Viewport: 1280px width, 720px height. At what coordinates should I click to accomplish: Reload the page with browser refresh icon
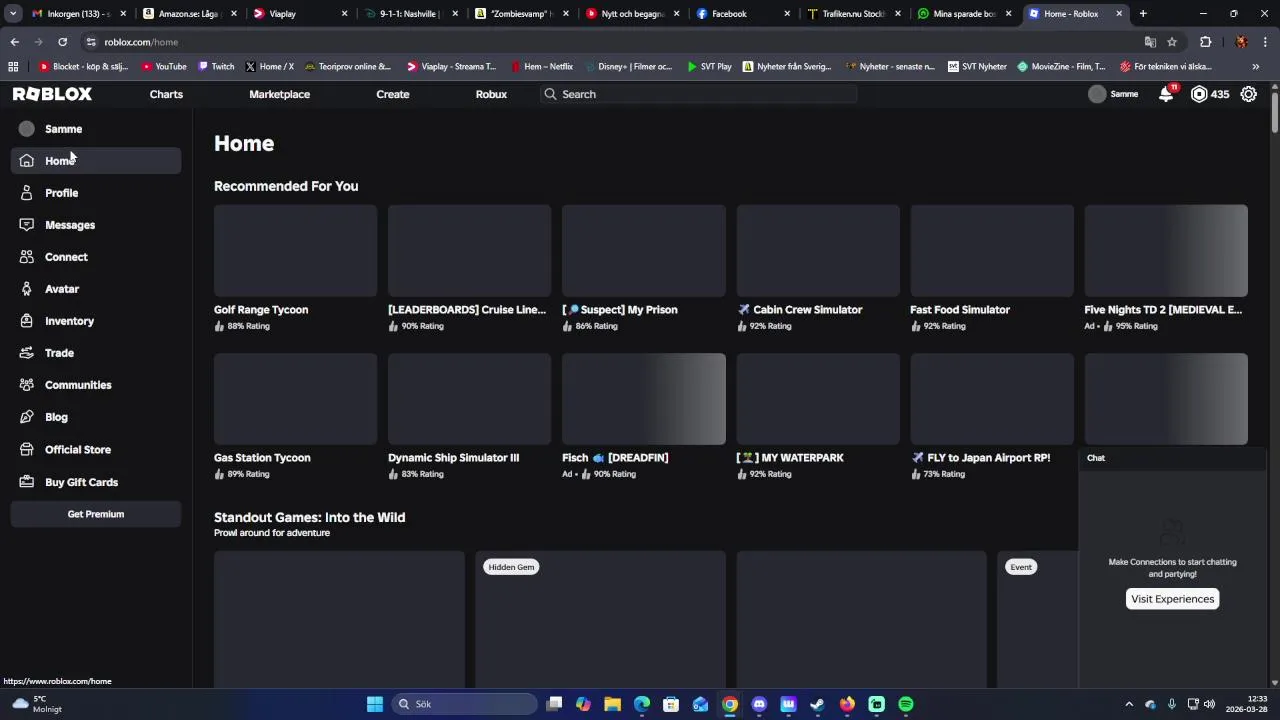[62, 42]
